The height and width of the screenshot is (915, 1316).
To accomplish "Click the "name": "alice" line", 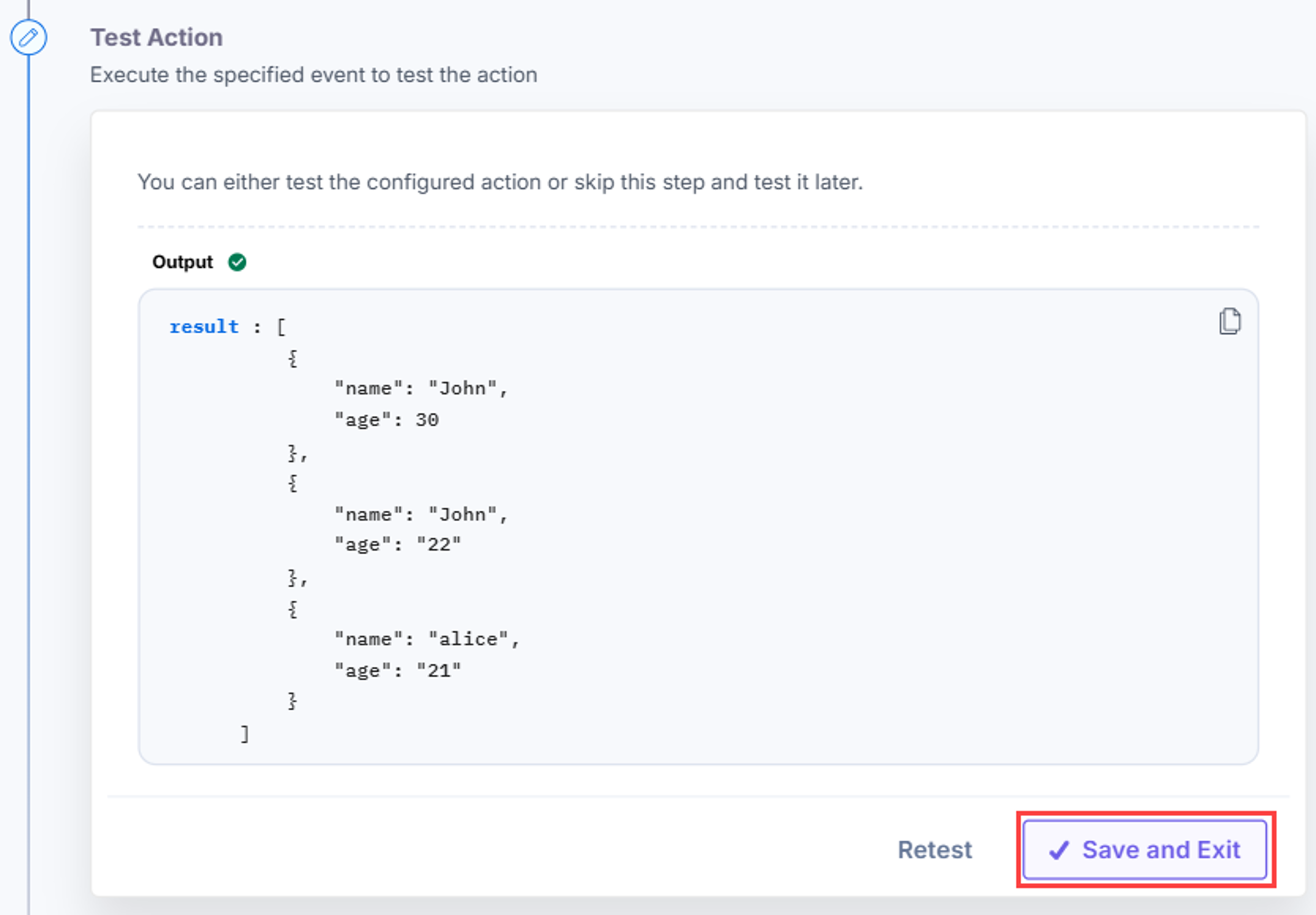I will click(x=427, y=639).
